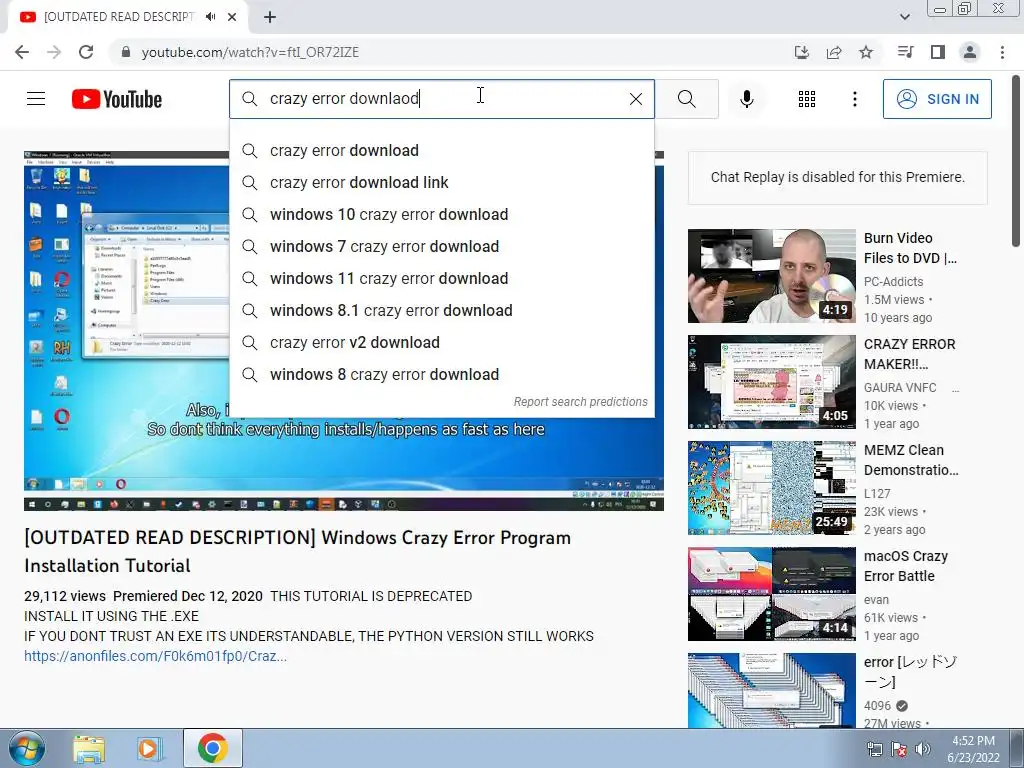Click GAURA VNFC channel name
This screenshot has height=768, width=1024.
900,387
